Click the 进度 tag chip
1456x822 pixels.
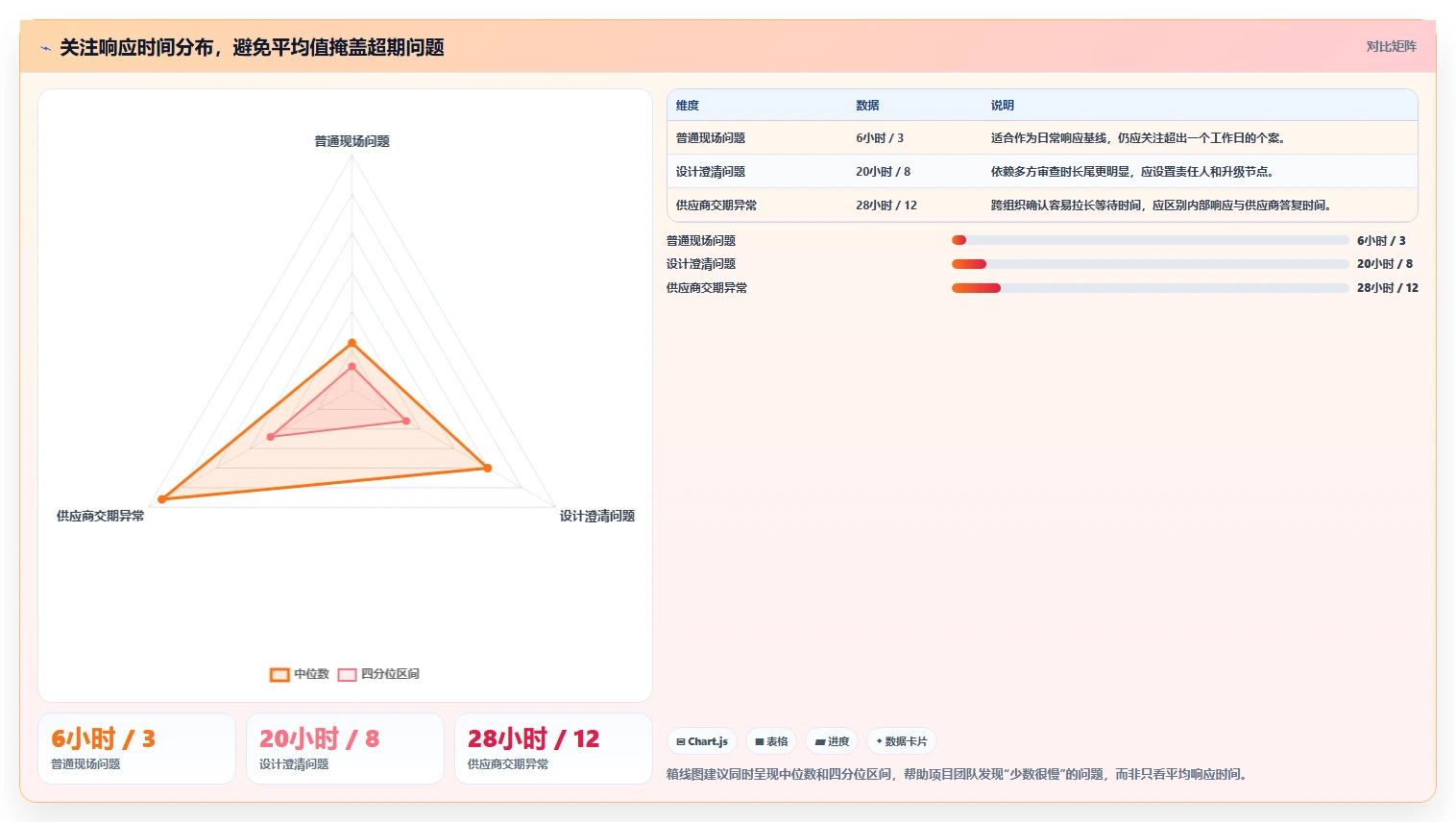[832, 741]
